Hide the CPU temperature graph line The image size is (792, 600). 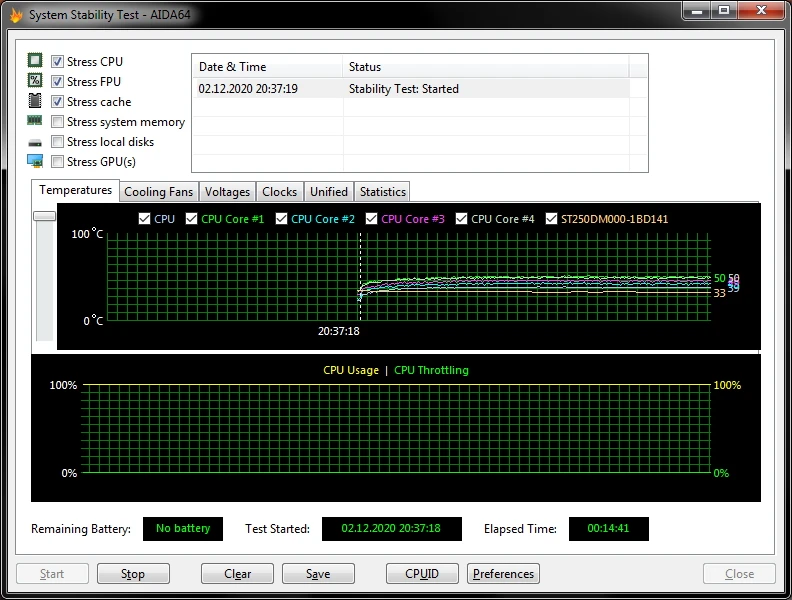pyautogui.click(x=144, y=219)
